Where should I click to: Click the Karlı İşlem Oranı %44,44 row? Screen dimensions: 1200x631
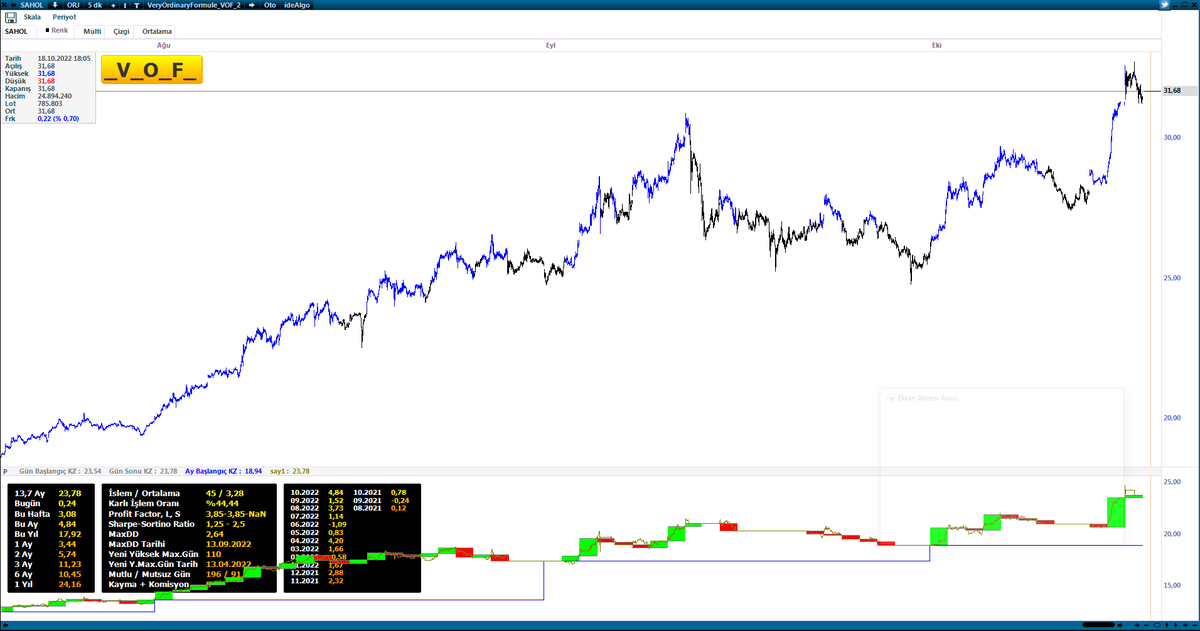tap(176, 503)
